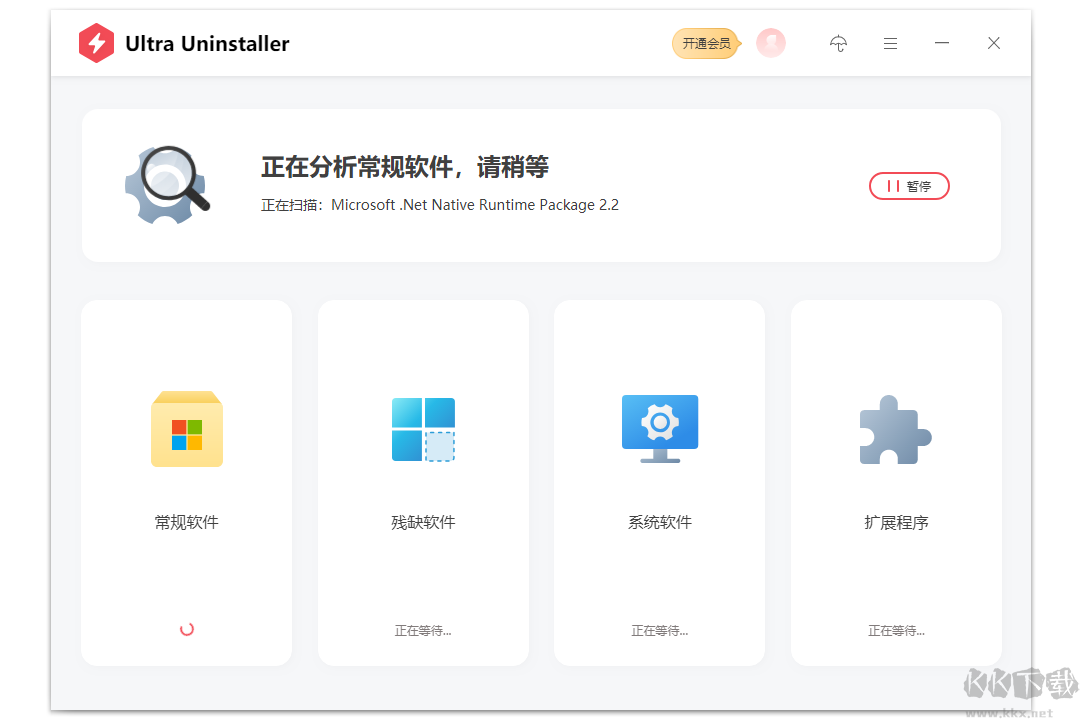Pause scanning with the 暂停 button
Image resolution: width=1080 pixels, height=720 pixels.
coord(909,186)
